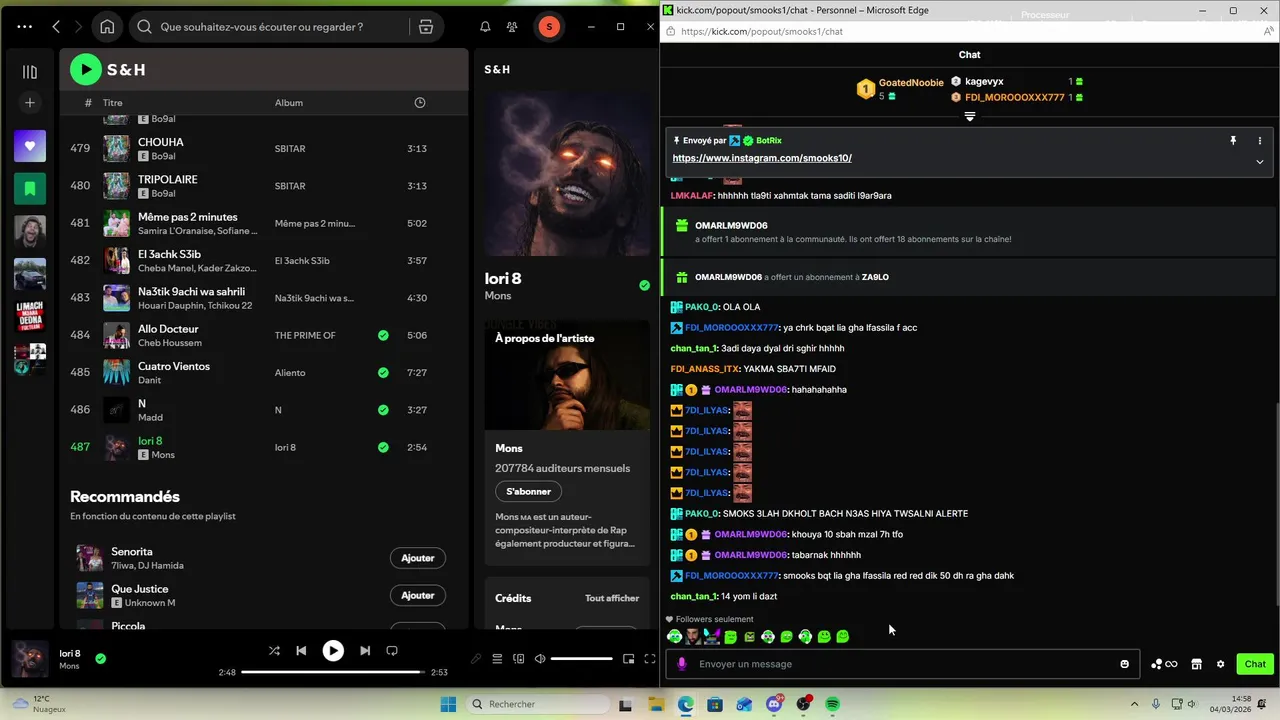Open Discord from the taskbar
Viewport: 1280px width, 720px height.
pyautogui.click(x=773, y=704)
